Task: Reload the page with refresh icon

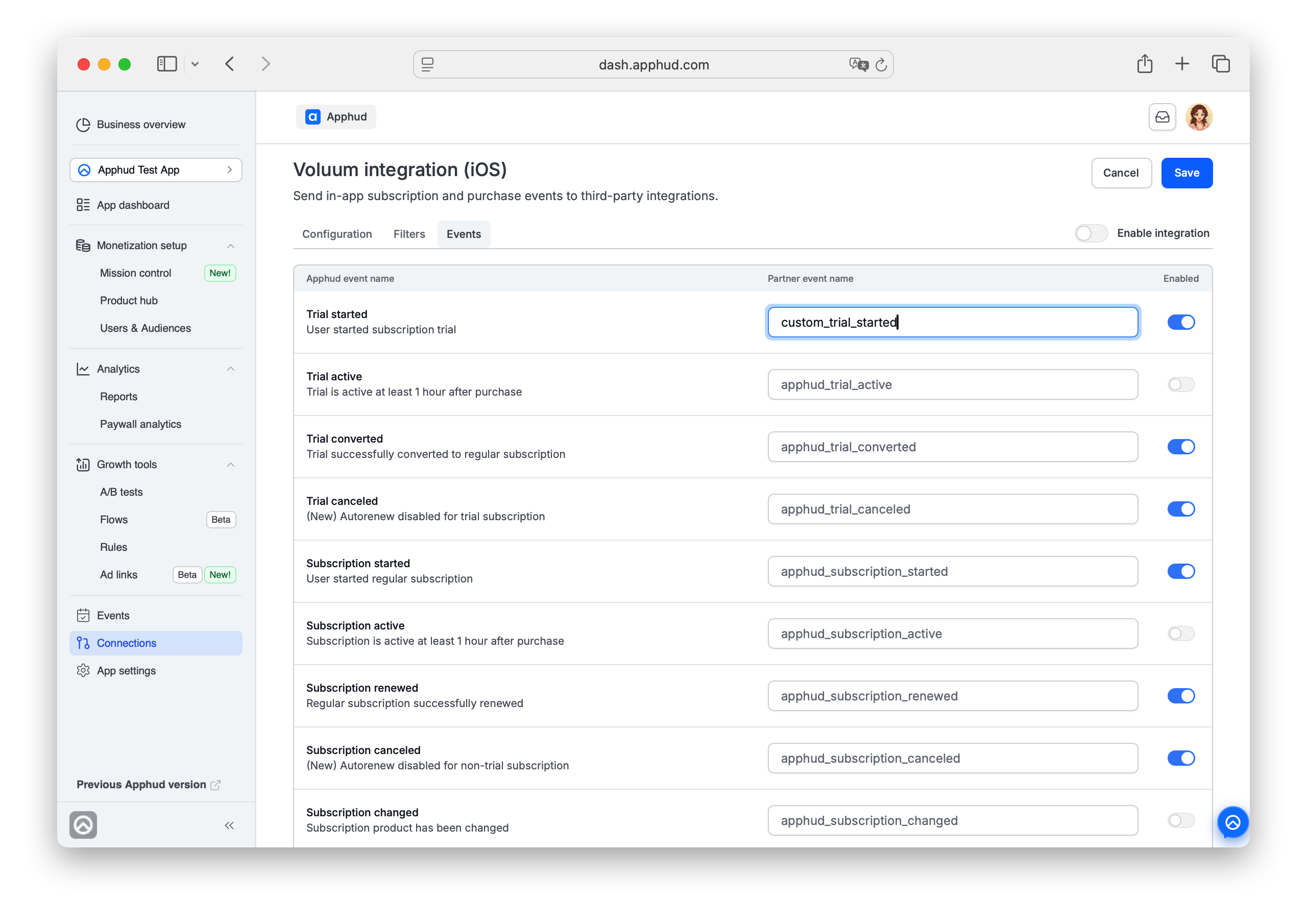Action: click(x=881, y=65)
